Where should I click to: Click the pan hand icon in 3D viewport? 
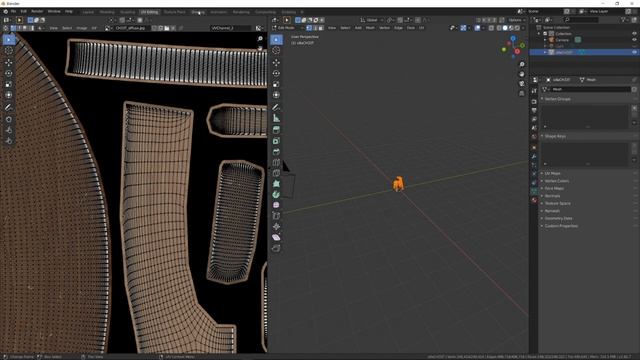pyautogui.click(x=522, y=74)
